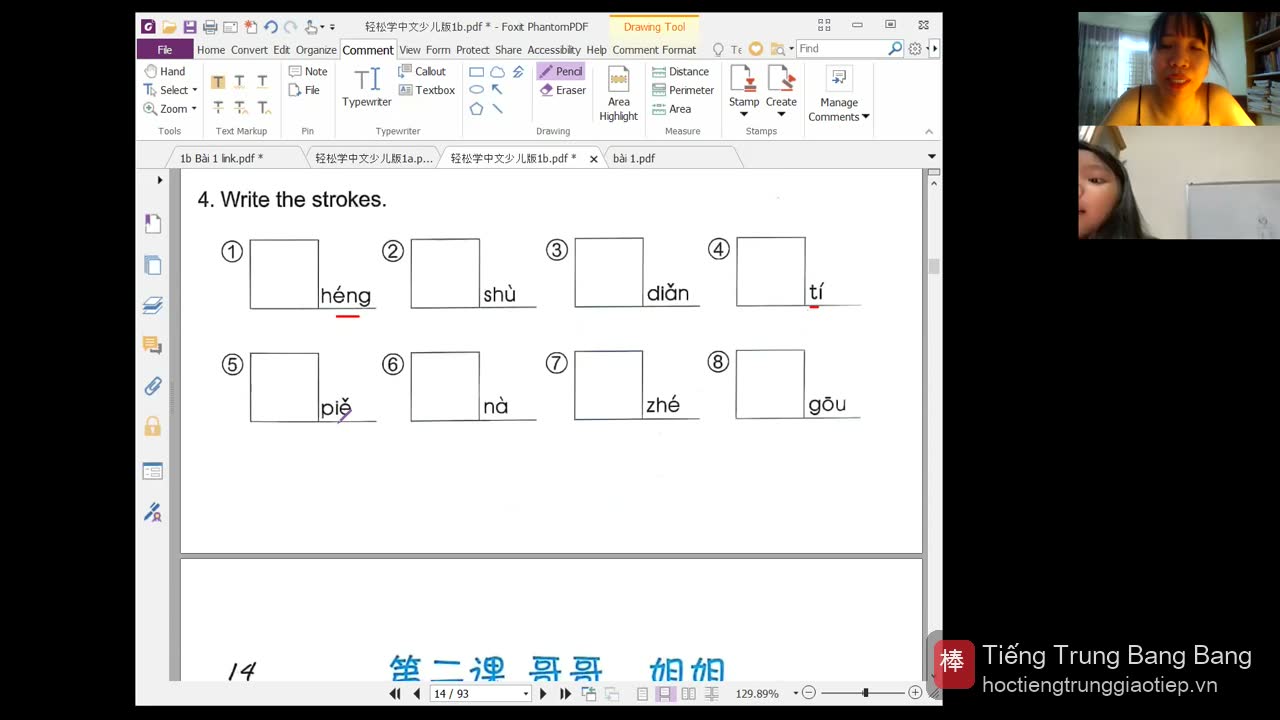
Task: Select the Oval drawing tool
Action: click(x=476, y=90)
